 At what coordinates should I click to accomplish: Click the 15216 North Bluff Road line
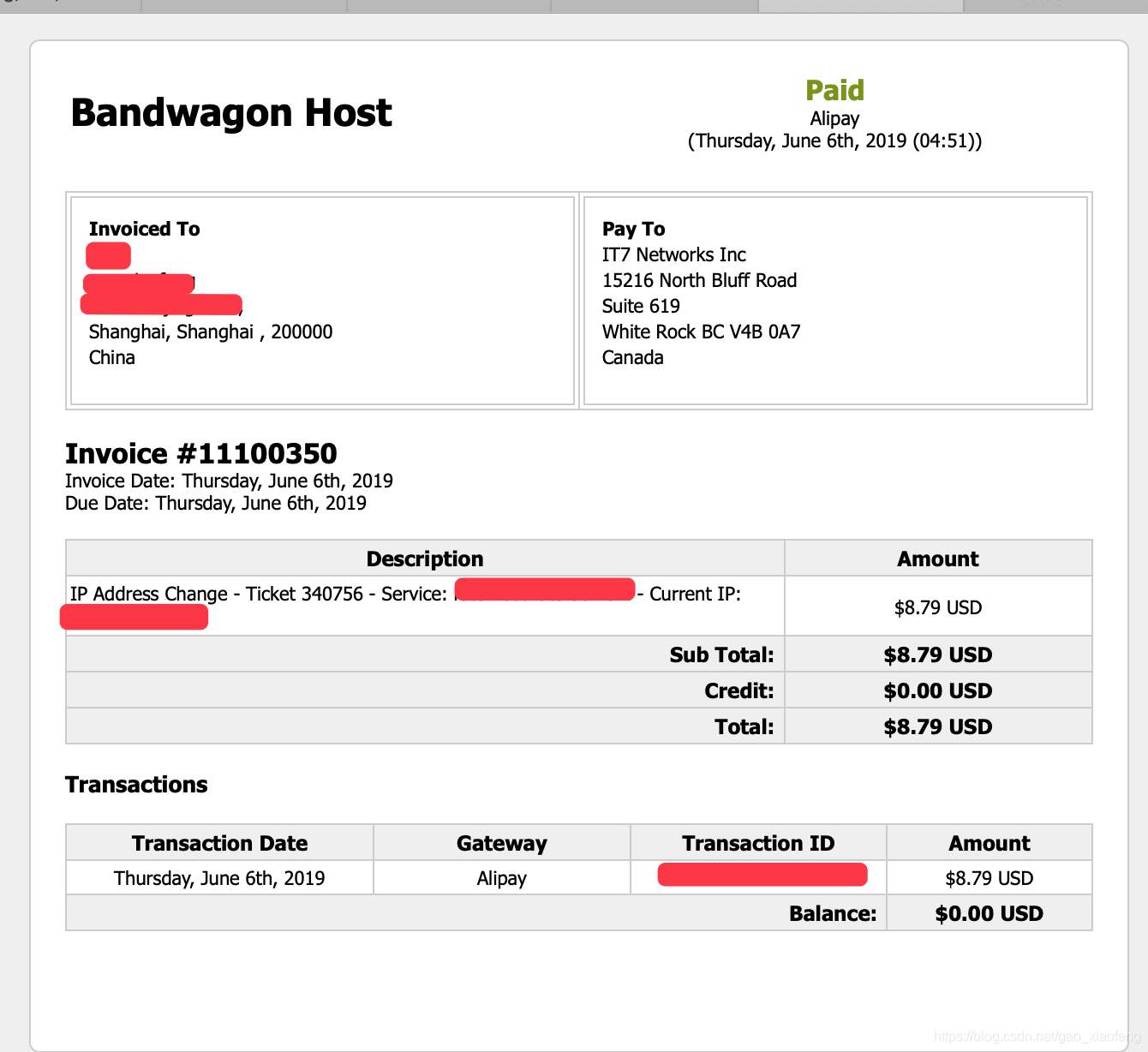pyautogui.click(x=699, y=280)
